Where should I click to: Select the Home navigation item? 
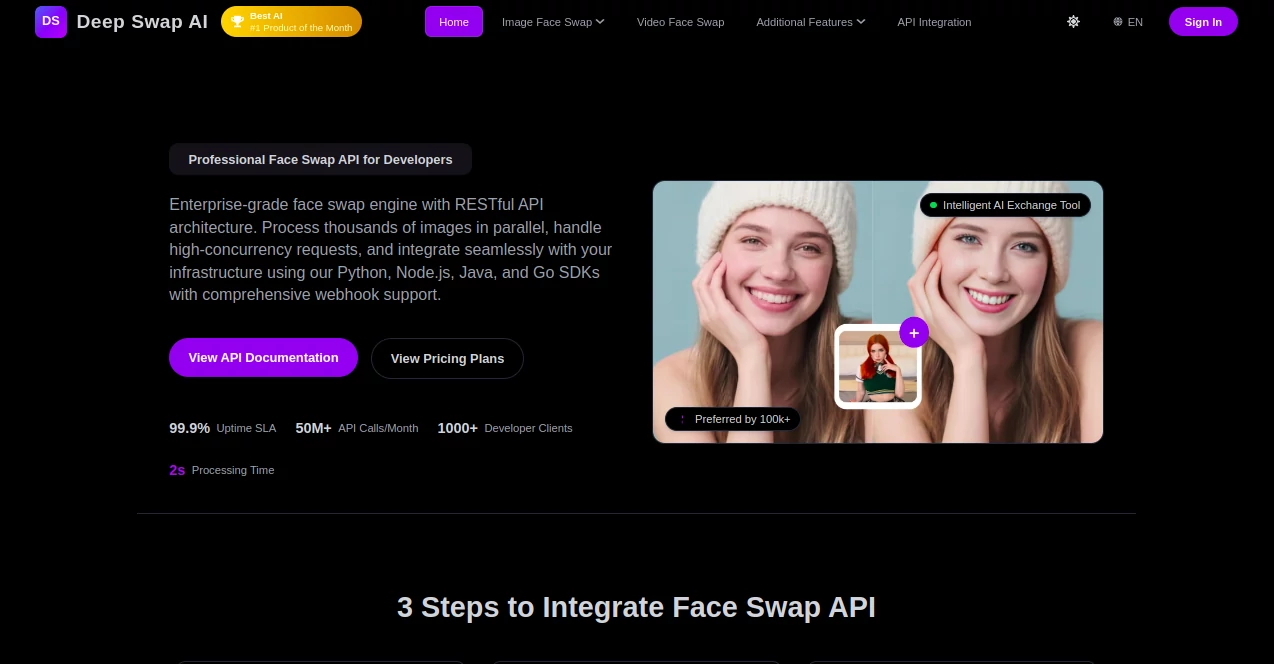click(454, 21)
